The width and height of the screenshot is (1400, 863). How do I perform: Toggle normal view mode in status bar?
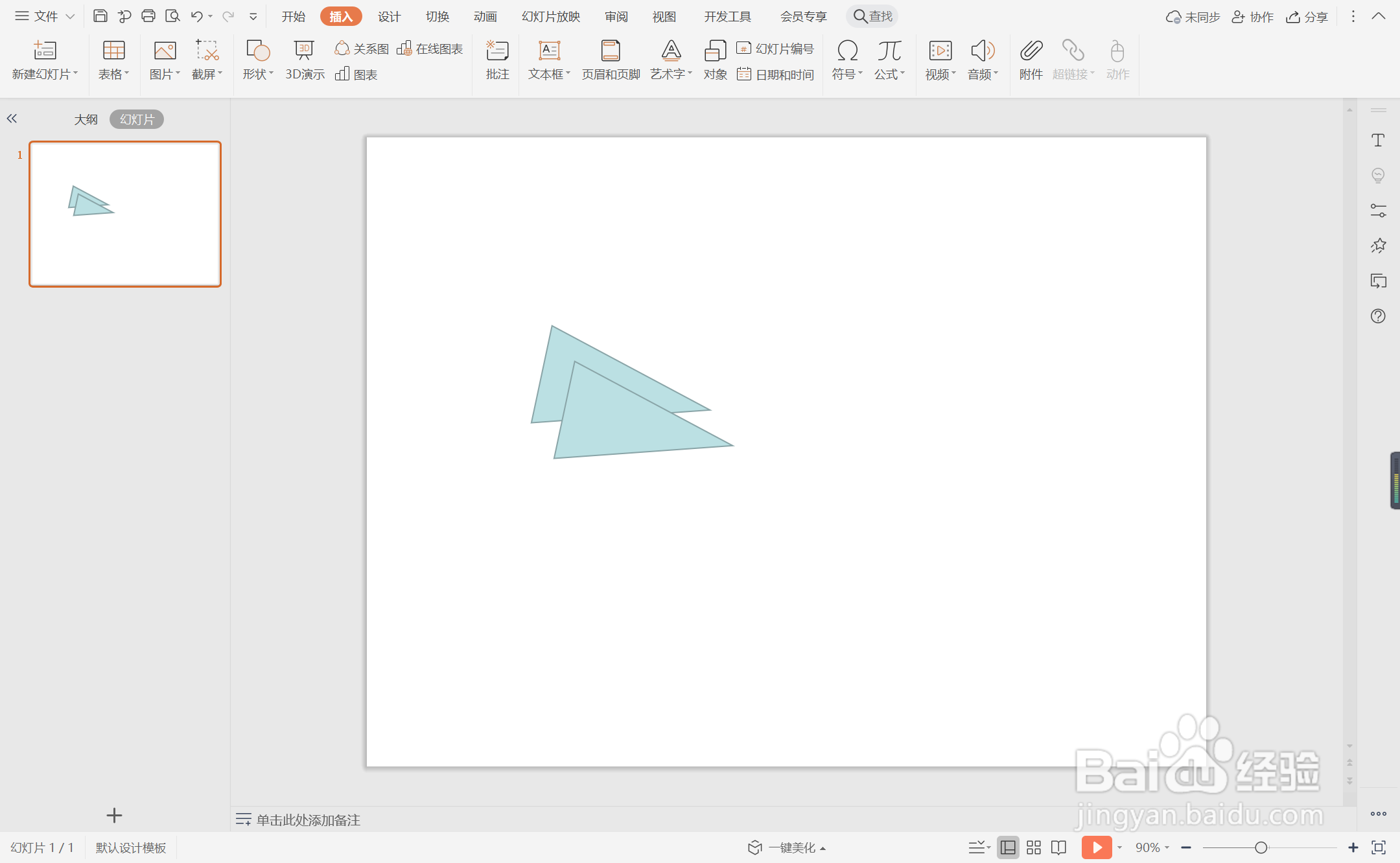(1008, 847)
